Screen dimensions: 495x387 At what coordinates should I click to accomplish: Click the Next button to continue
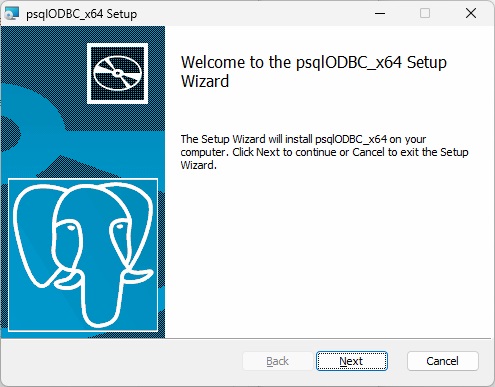[x=352, y=361]
